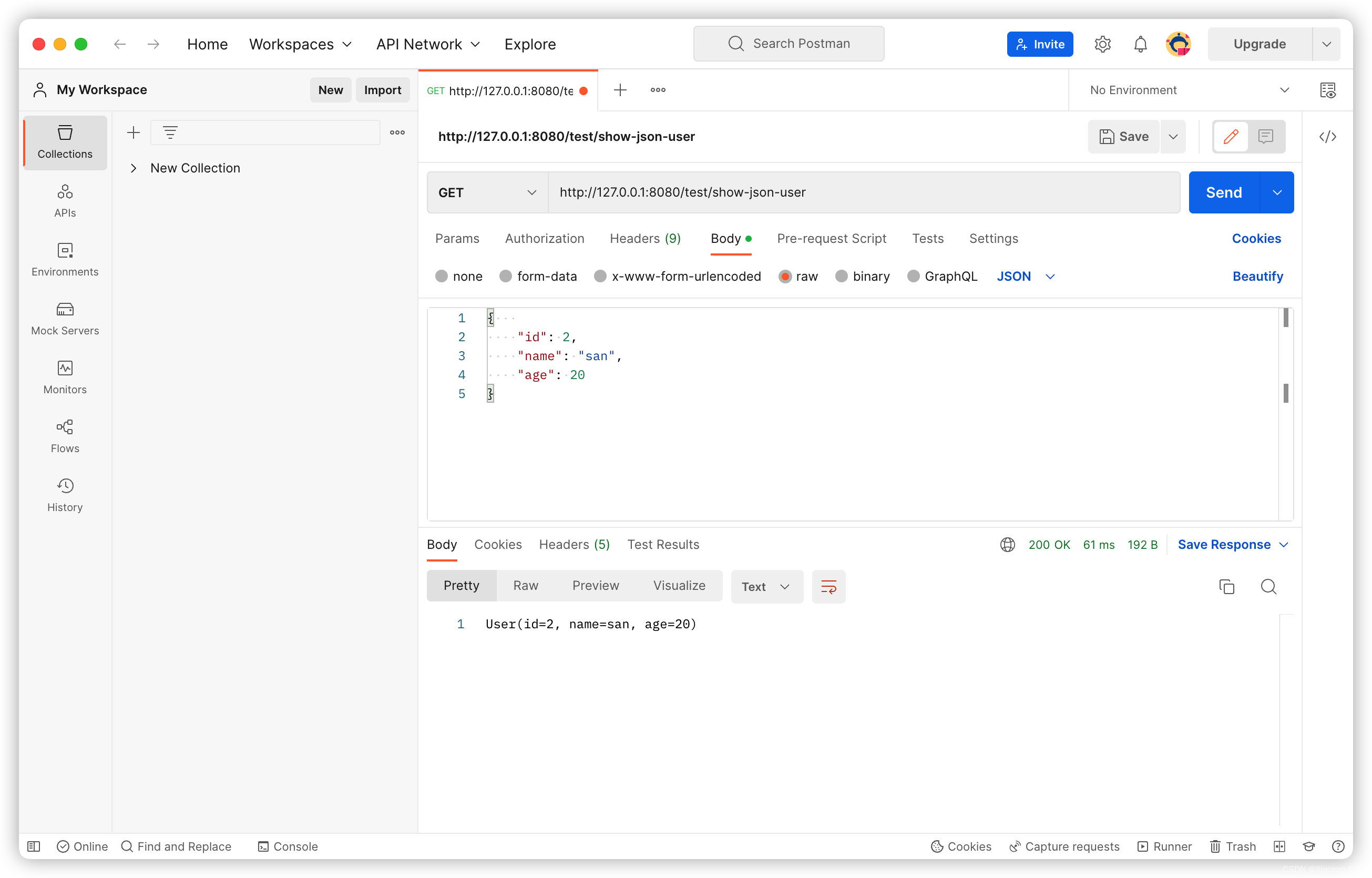Click the Beautify button
Viewport: 1372px width, 878px height.
click(x=1257, y=276)
